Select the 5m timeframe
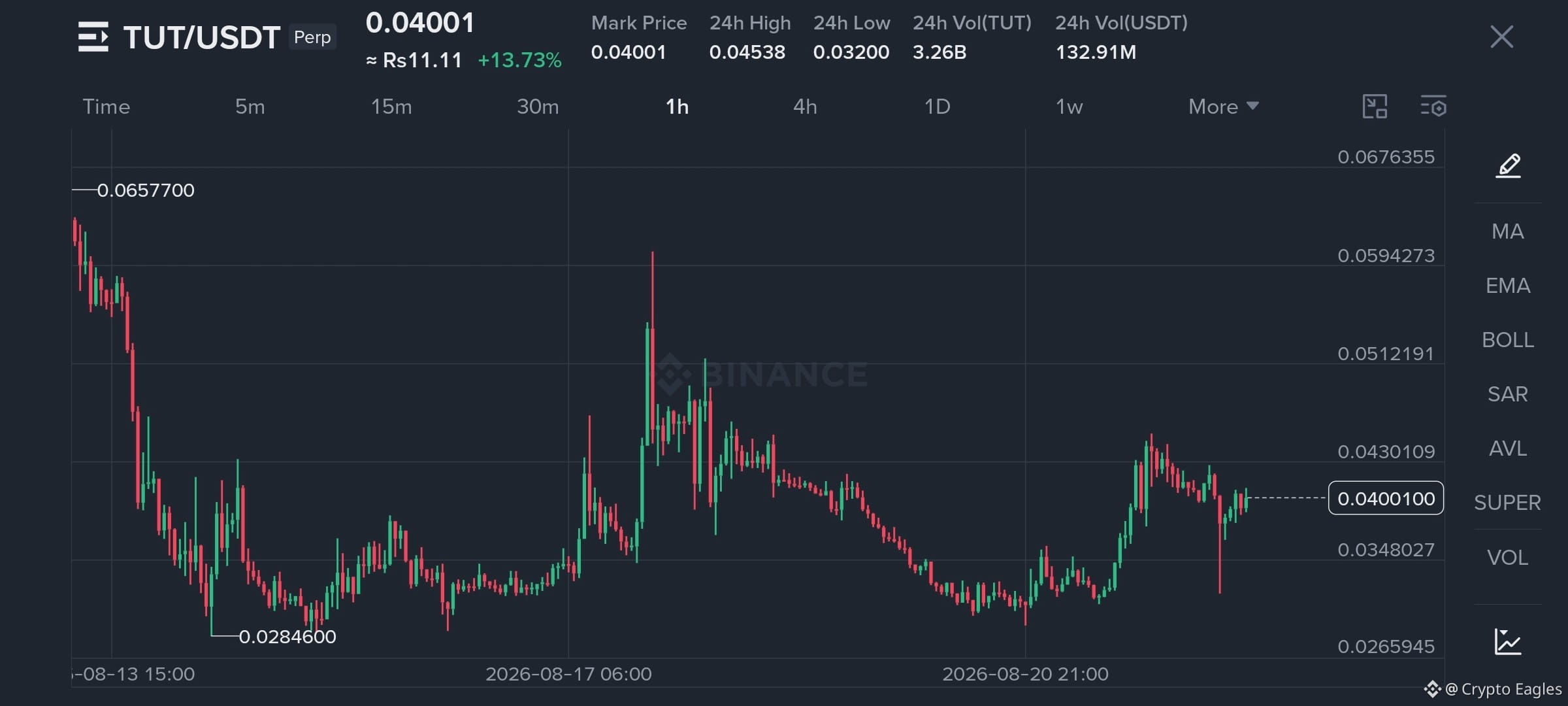Viewport: 1568px width, 706px height. point(250,107)
